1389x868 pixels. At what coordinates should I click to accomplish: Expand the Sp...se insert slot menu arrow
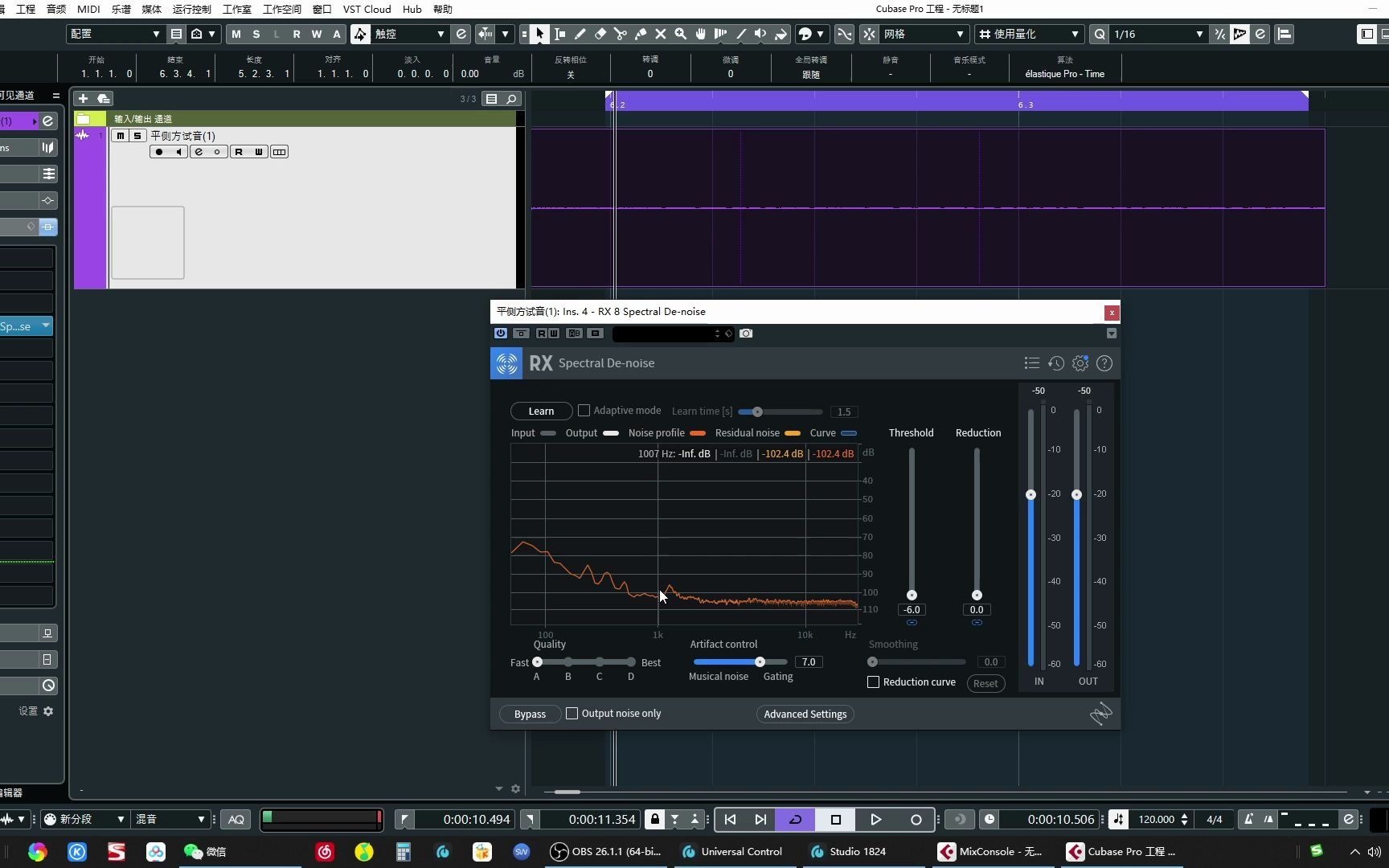(x=46, y=326)
